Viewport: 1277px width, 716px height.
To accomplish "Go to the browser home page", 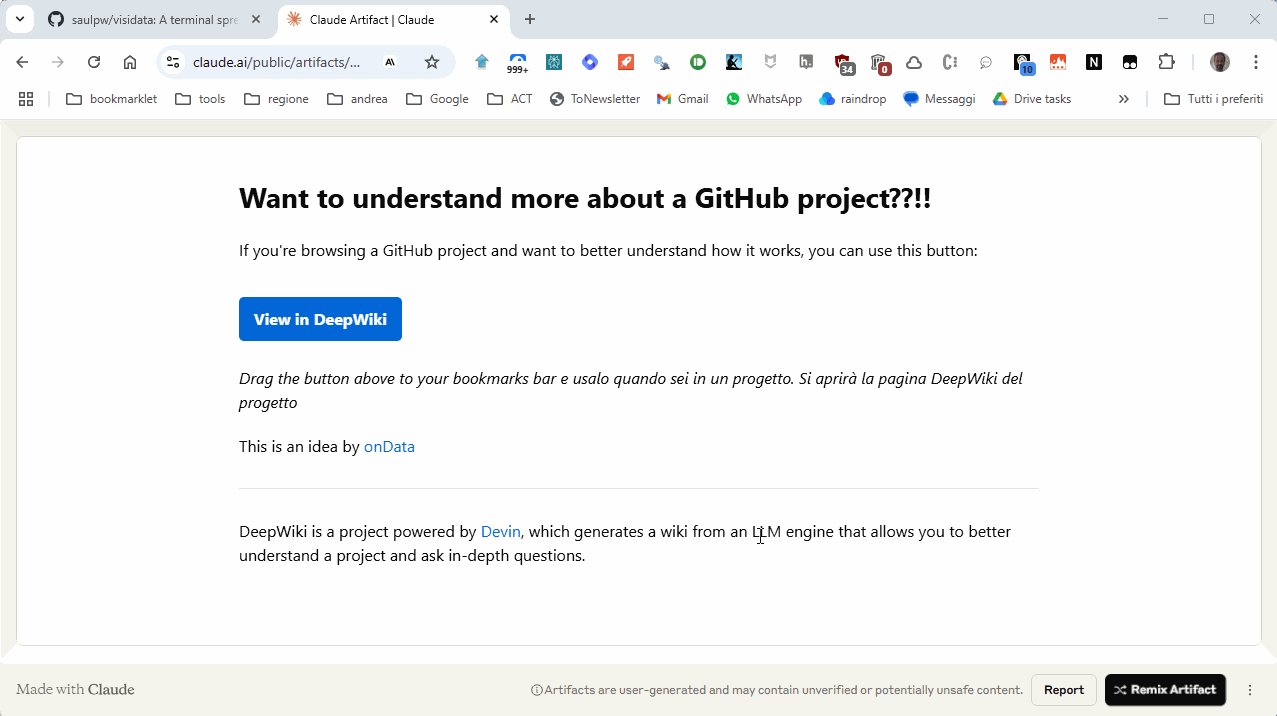I will point(130,62).
